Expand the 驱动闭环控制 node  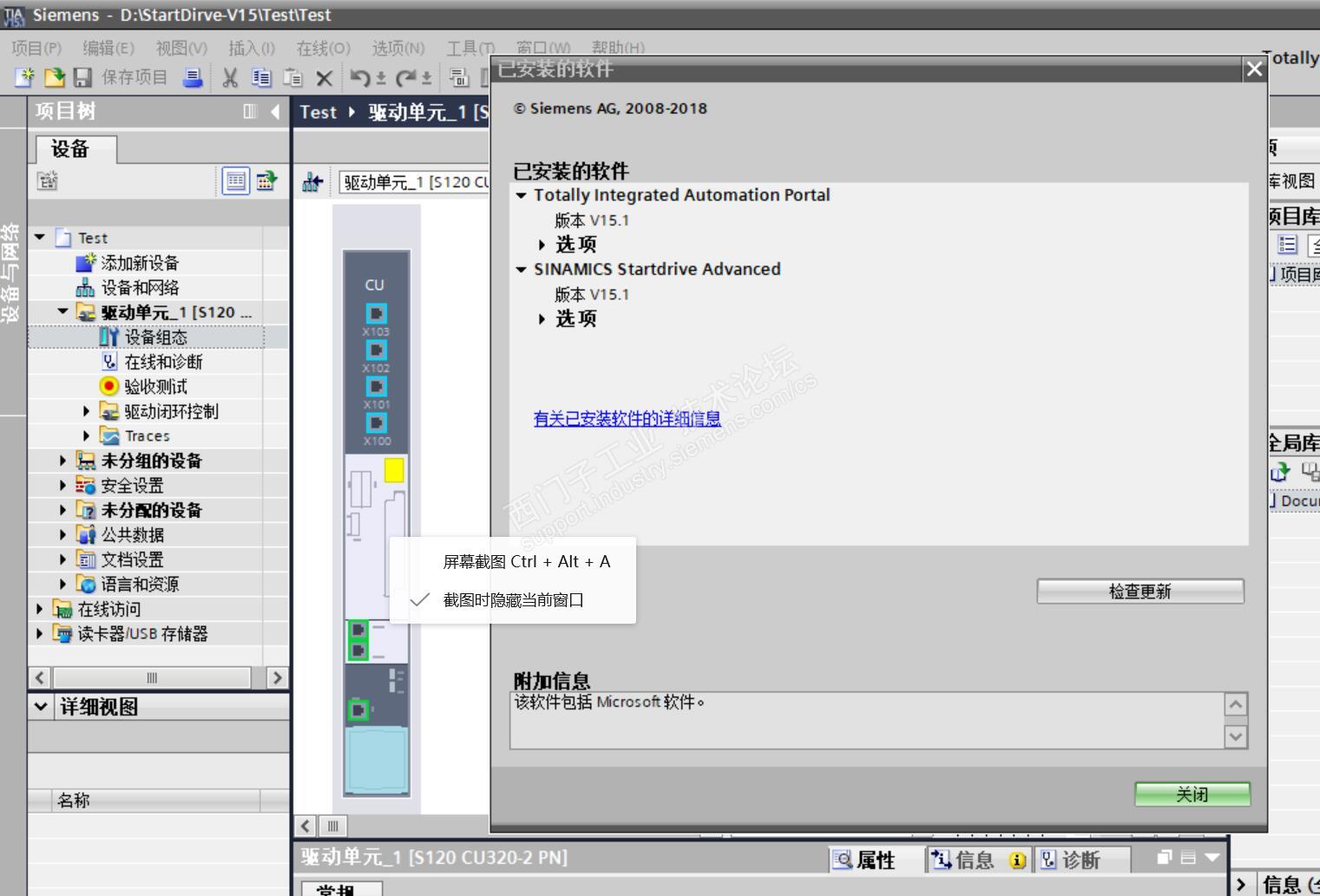pos(86,411)
